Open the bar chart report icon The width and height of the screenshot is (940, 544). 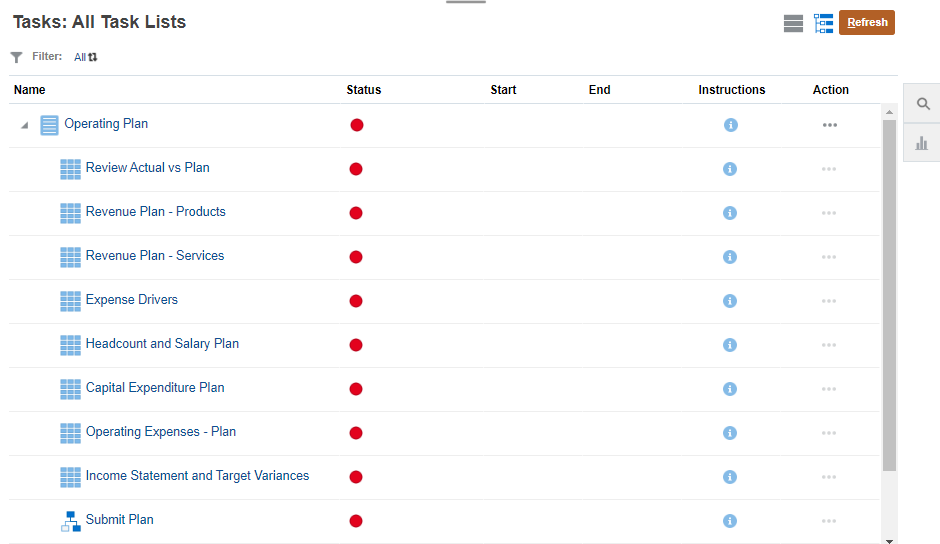pyautogui.click(x=922, y=144)
